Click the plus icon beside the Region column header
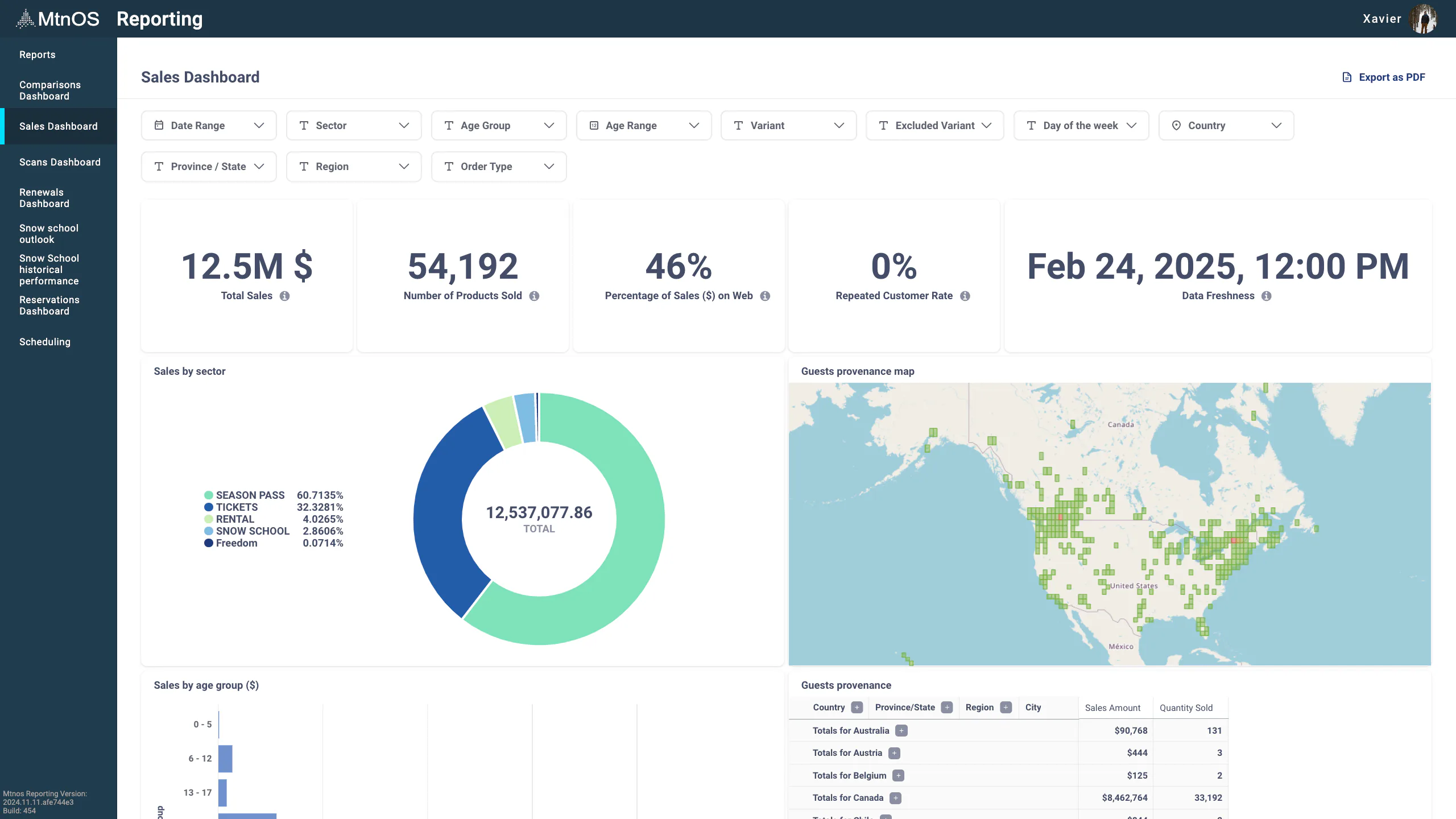This screenshot has height=819, width=1456. pyautogui.click(x=1006, y=708)
